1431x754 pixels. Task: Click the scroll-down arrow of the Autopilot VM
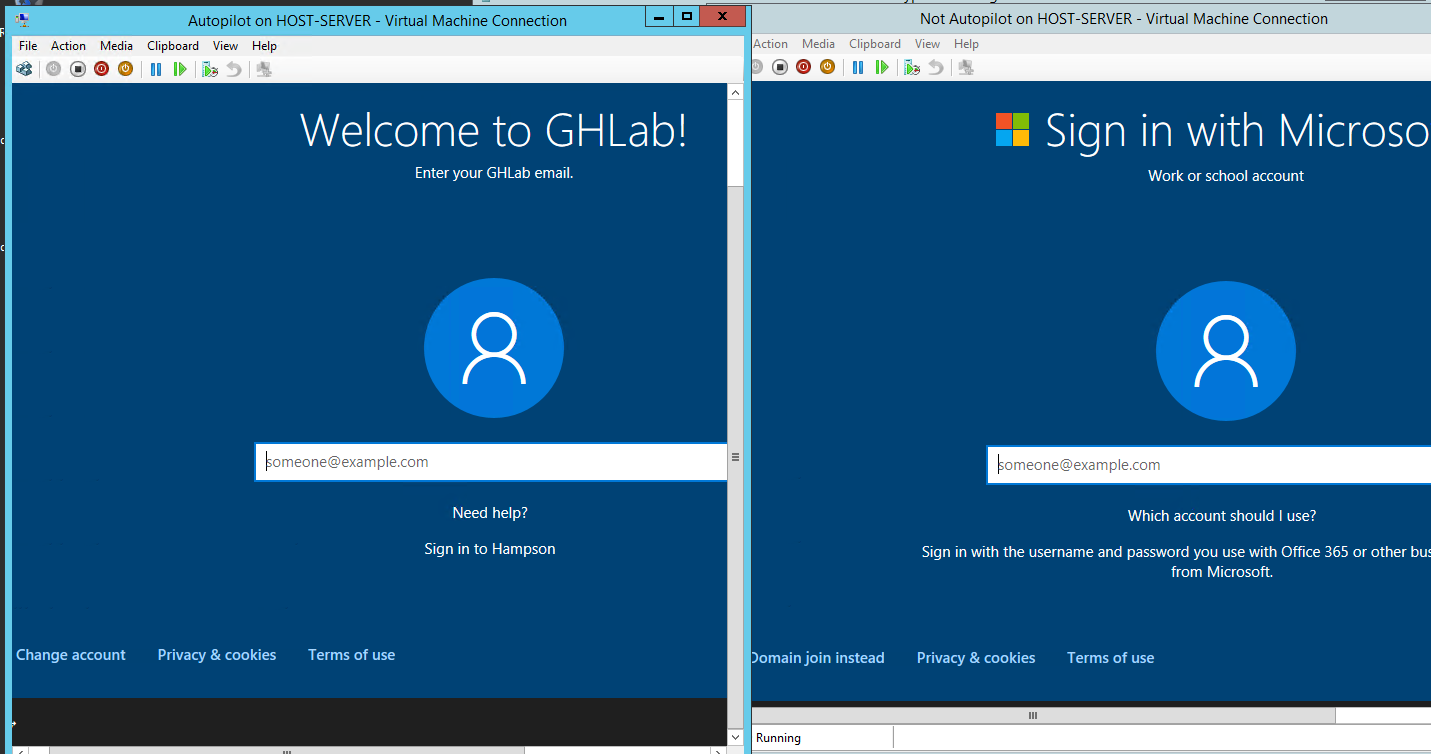[x=735, y=737]
